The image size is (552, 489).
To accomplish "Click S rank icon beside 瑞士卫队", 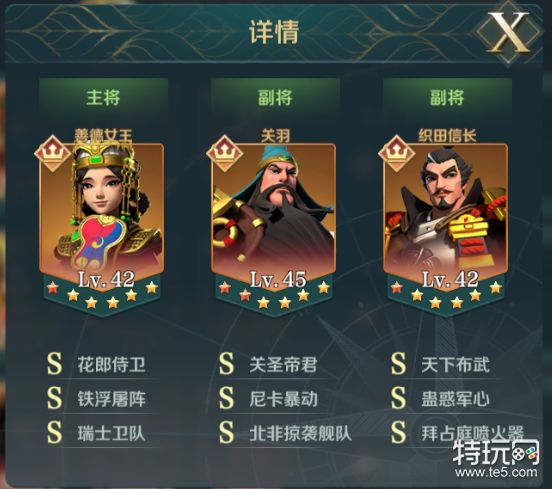I will [55, 432].
